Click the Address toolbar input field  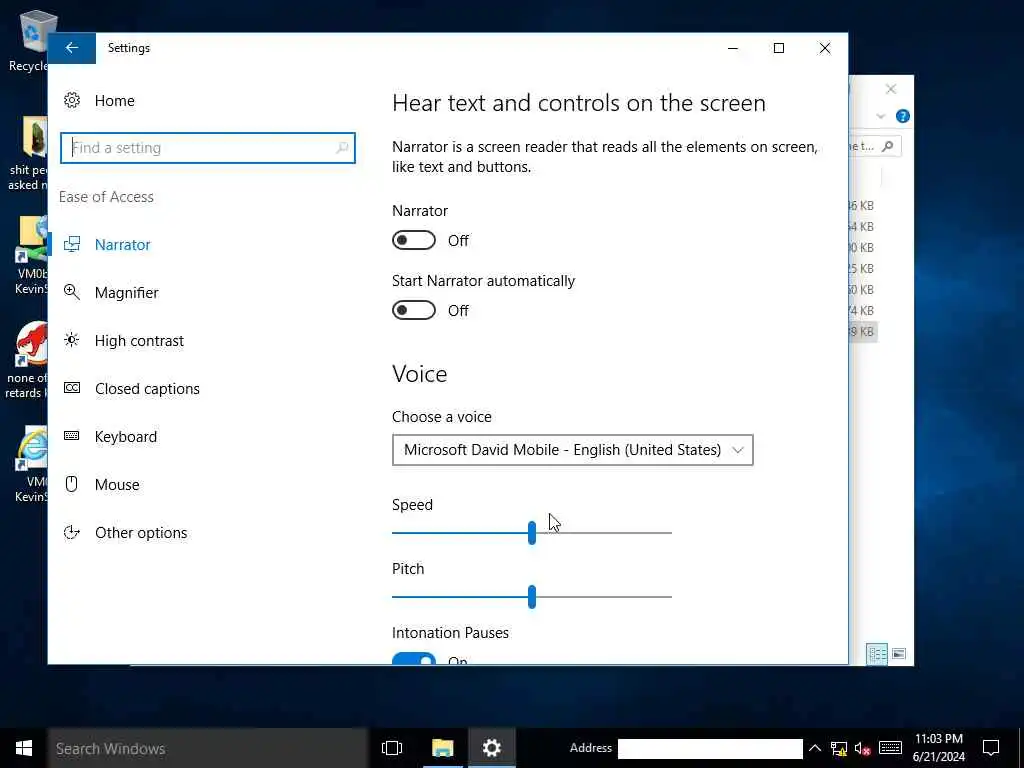[710, 748]
